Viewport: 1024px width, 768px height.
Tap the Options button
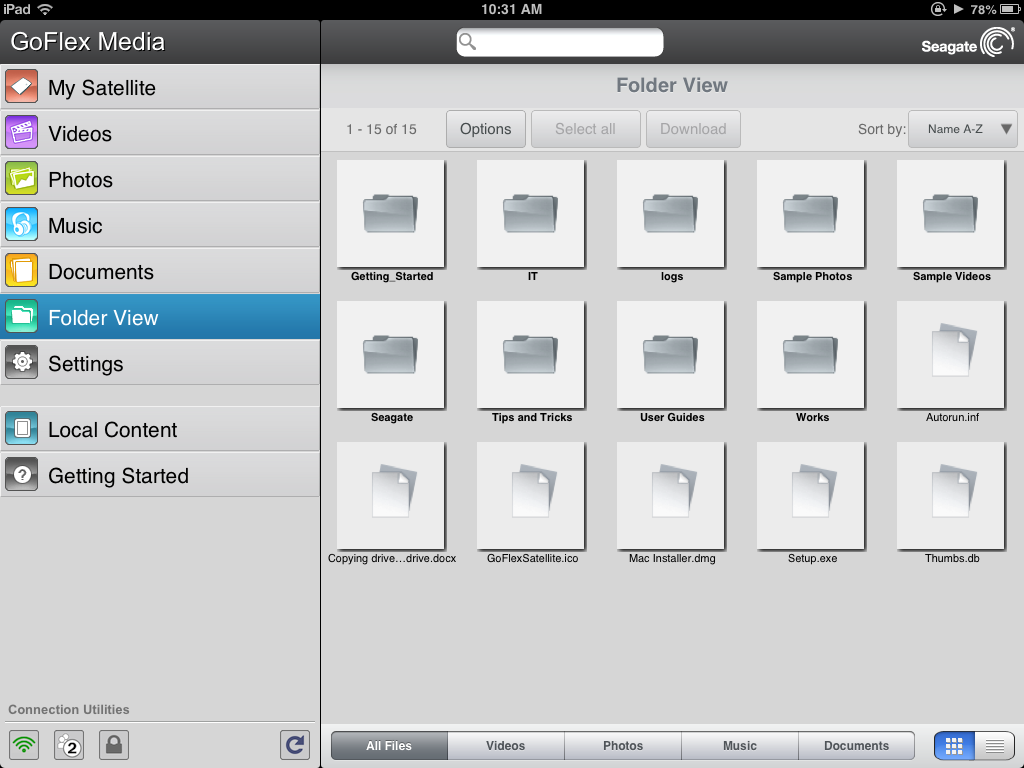coord(486,129)
